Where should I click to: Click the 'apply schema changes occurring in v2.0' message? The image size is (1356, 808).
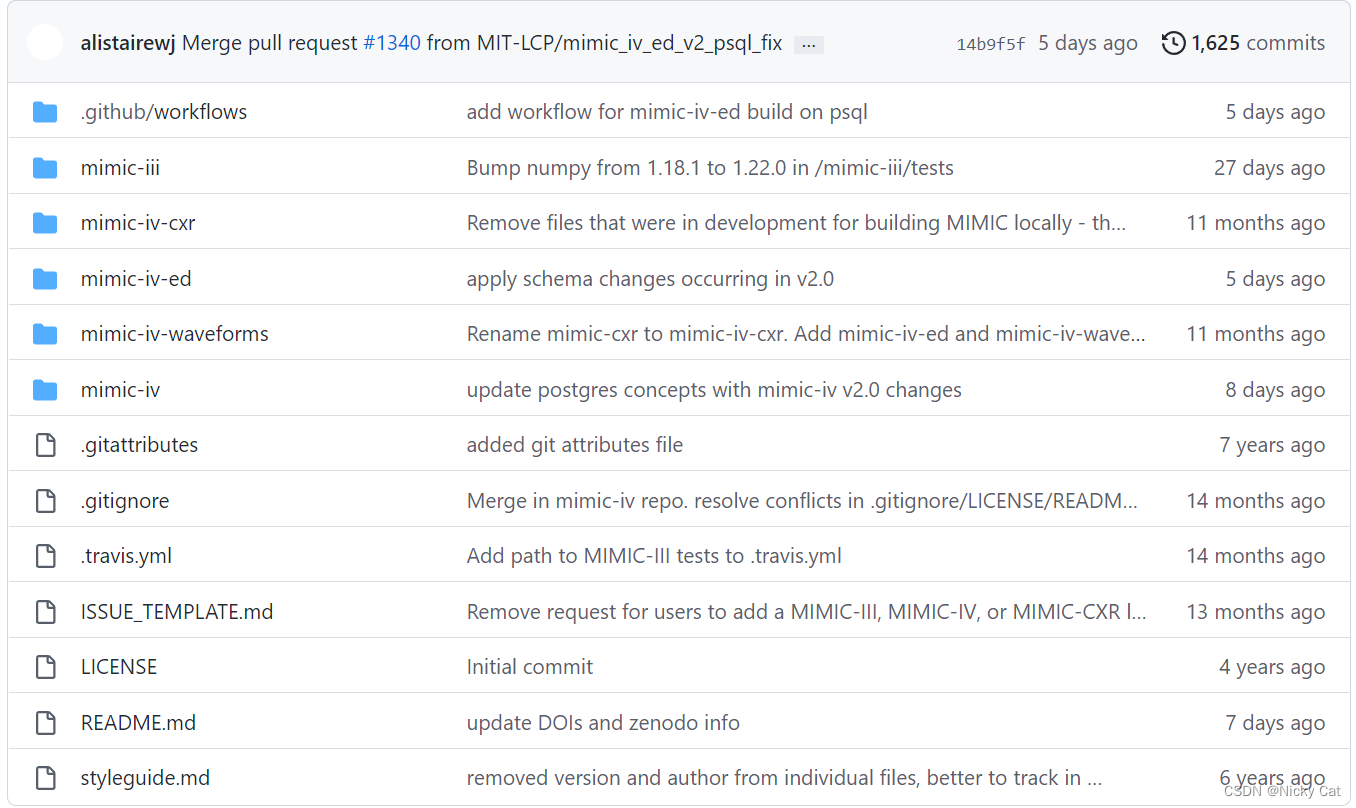[650, 278]
